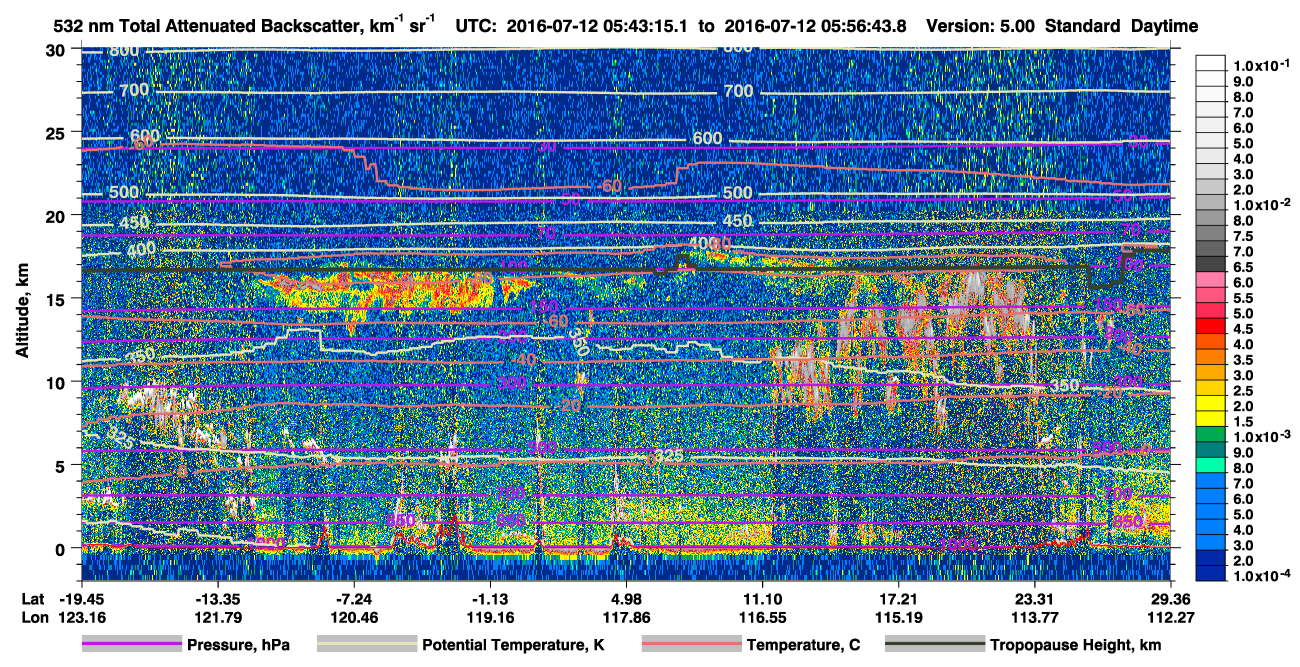The height and width of the screenshot is (667, 1300).
Task: Click the altitude tick label '25'
Action: point(57,133)
